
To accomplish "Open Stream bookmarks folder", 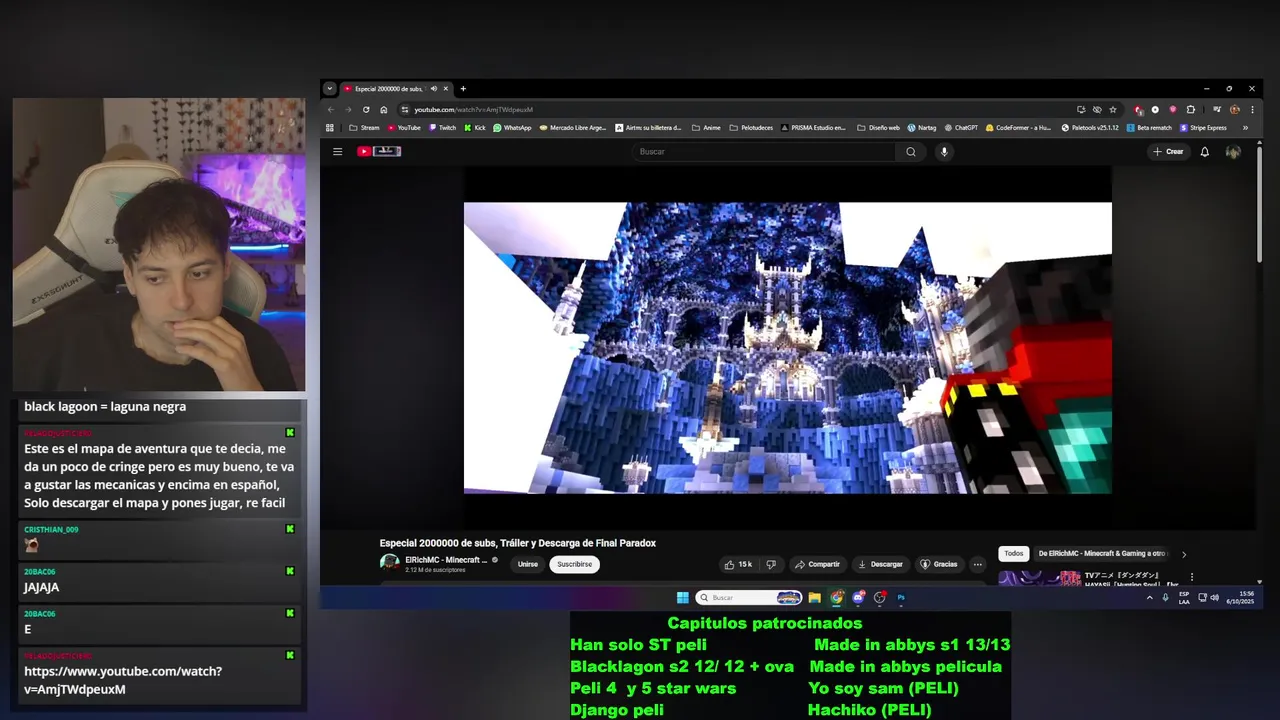I will pyautogui.click(x=364, y=128).
